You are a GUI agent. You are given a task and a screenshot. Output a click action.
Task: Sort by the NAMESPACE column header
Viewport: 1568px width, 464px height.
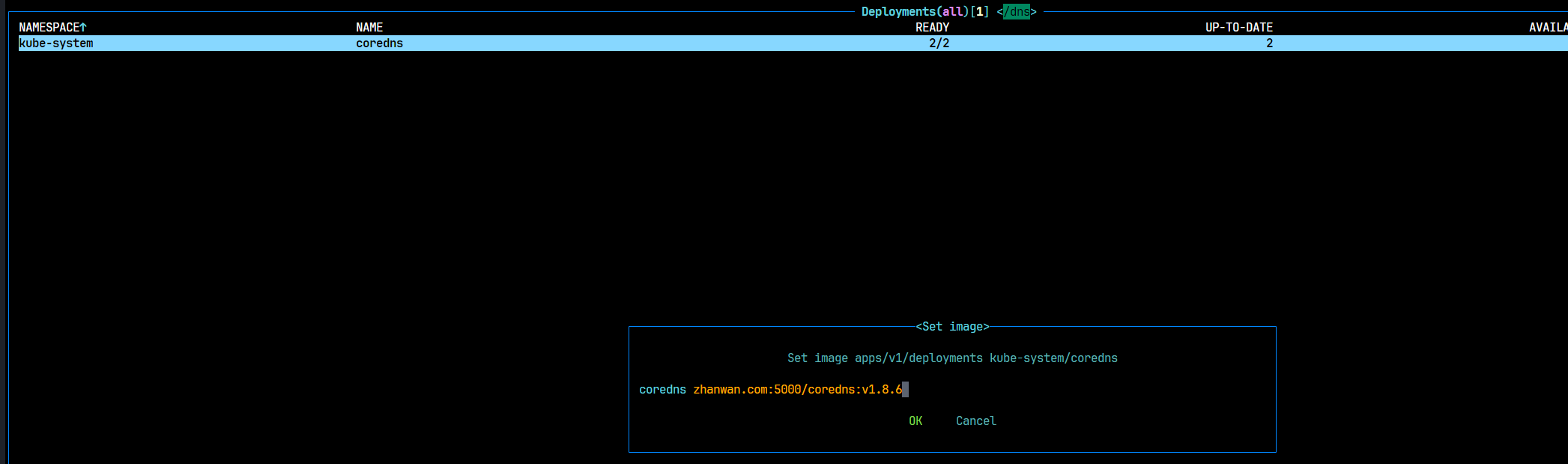pos(52,28)
